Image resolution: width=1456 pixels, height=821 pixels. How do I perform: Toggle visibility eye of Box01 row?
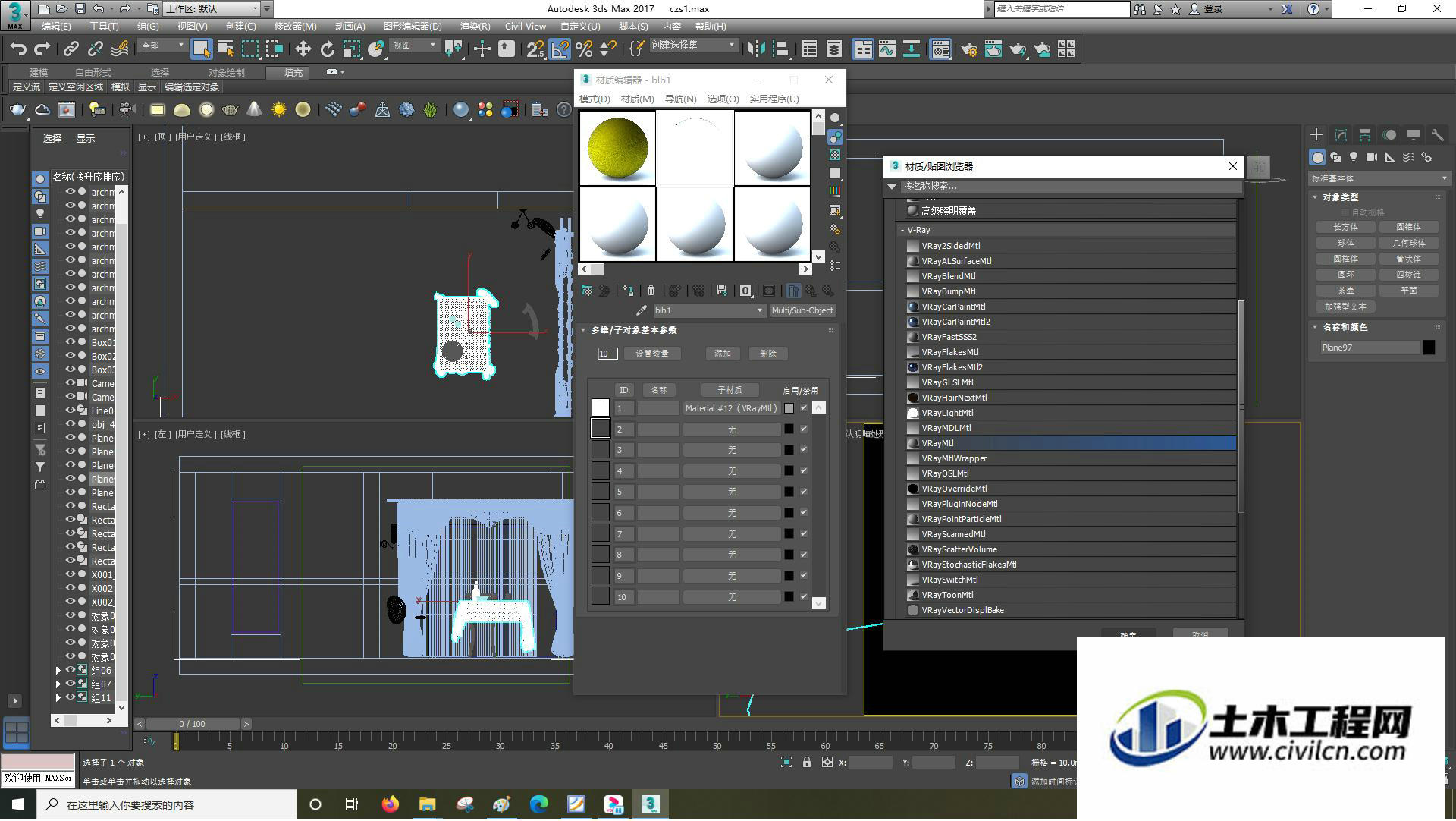(70, 342)
